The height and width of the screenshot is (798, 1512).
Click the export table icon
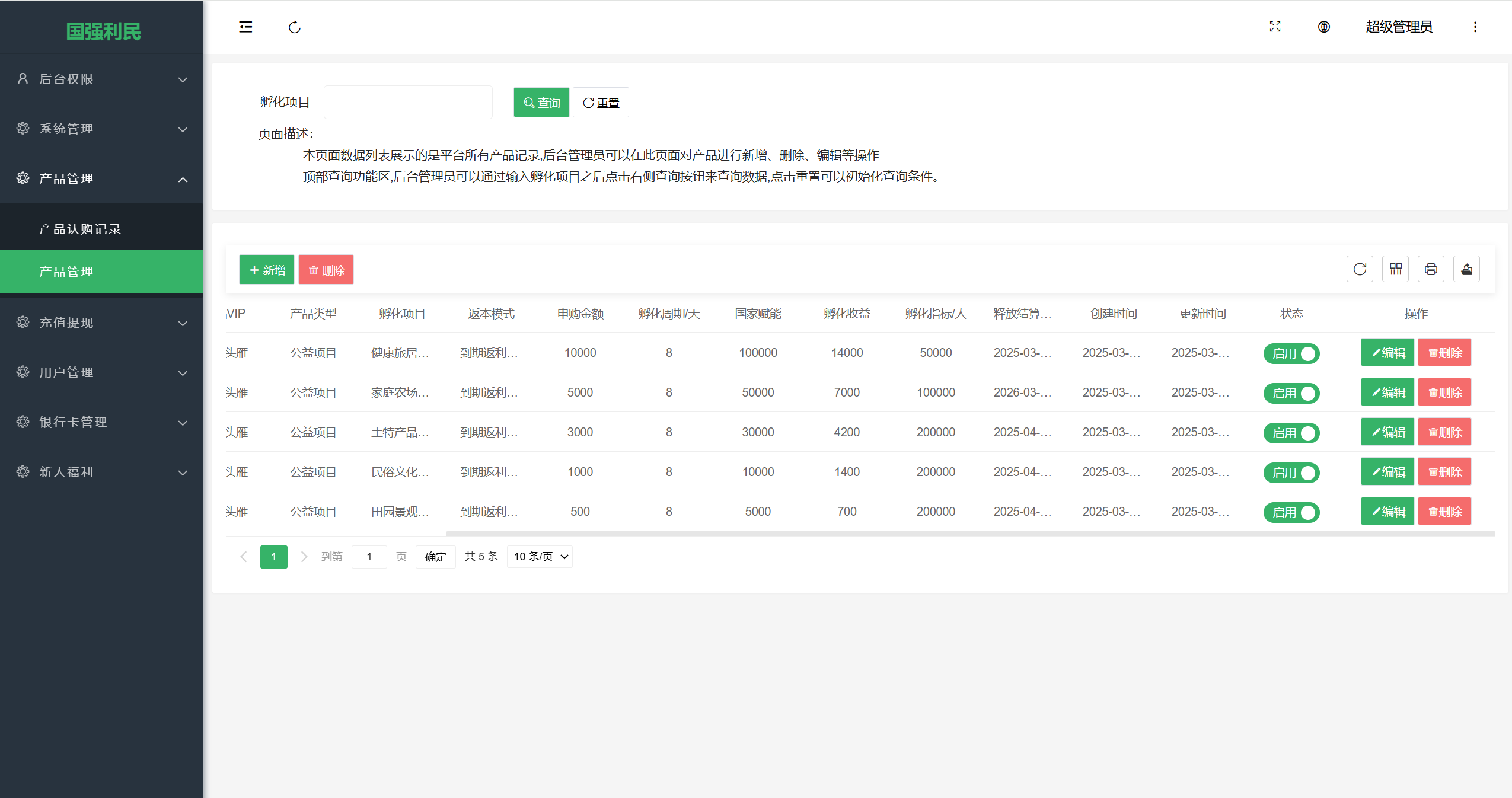tap(1466, 270)
